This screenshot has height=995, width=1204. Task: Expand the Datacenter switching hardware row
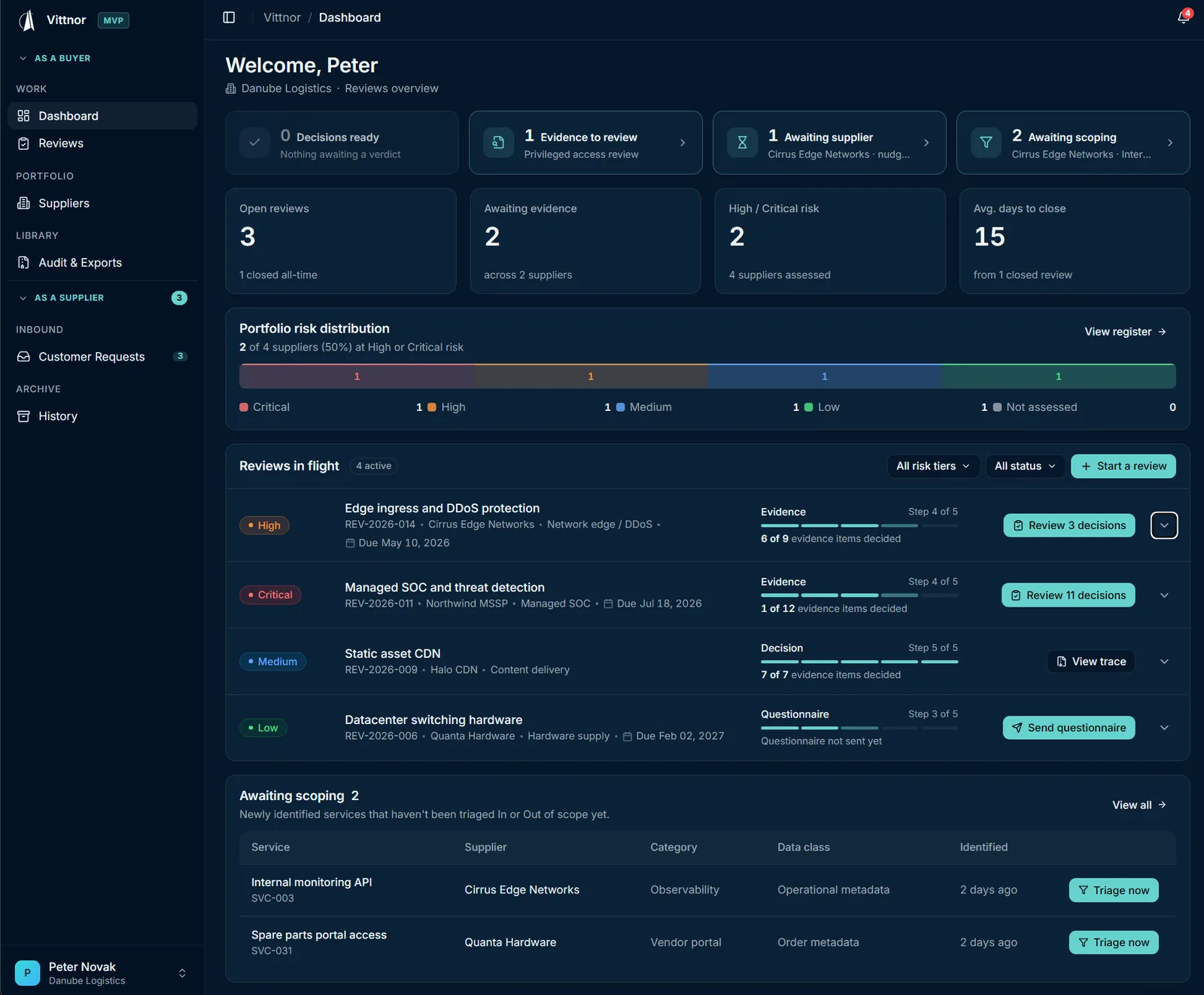pos(1164,728)
